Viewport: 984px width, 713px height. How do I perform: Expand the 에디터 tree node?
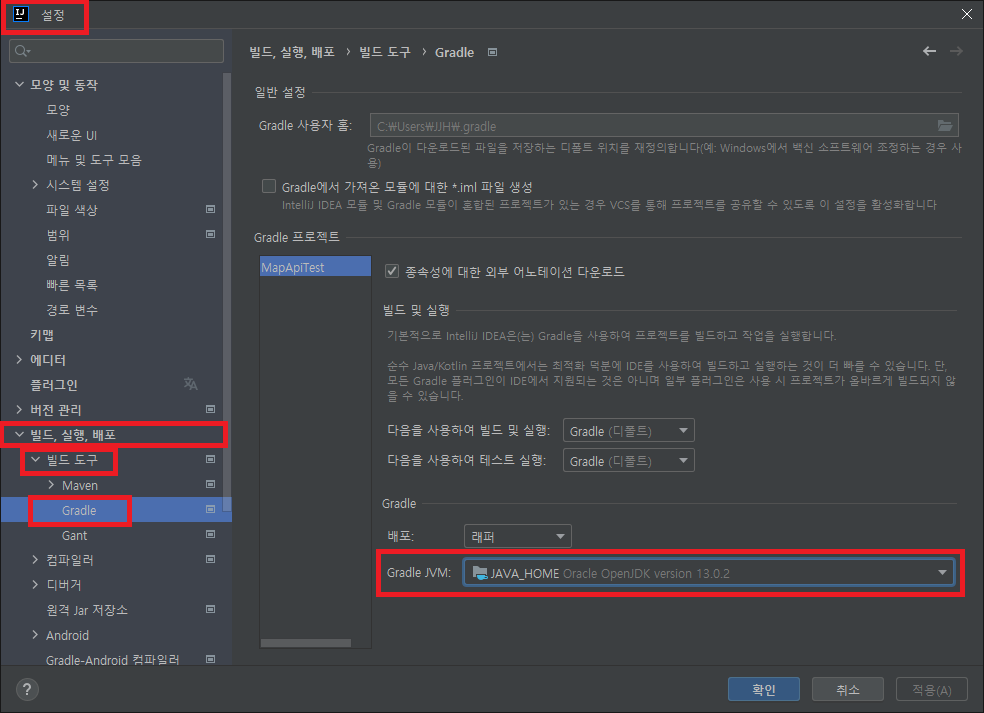pos(19,359)
